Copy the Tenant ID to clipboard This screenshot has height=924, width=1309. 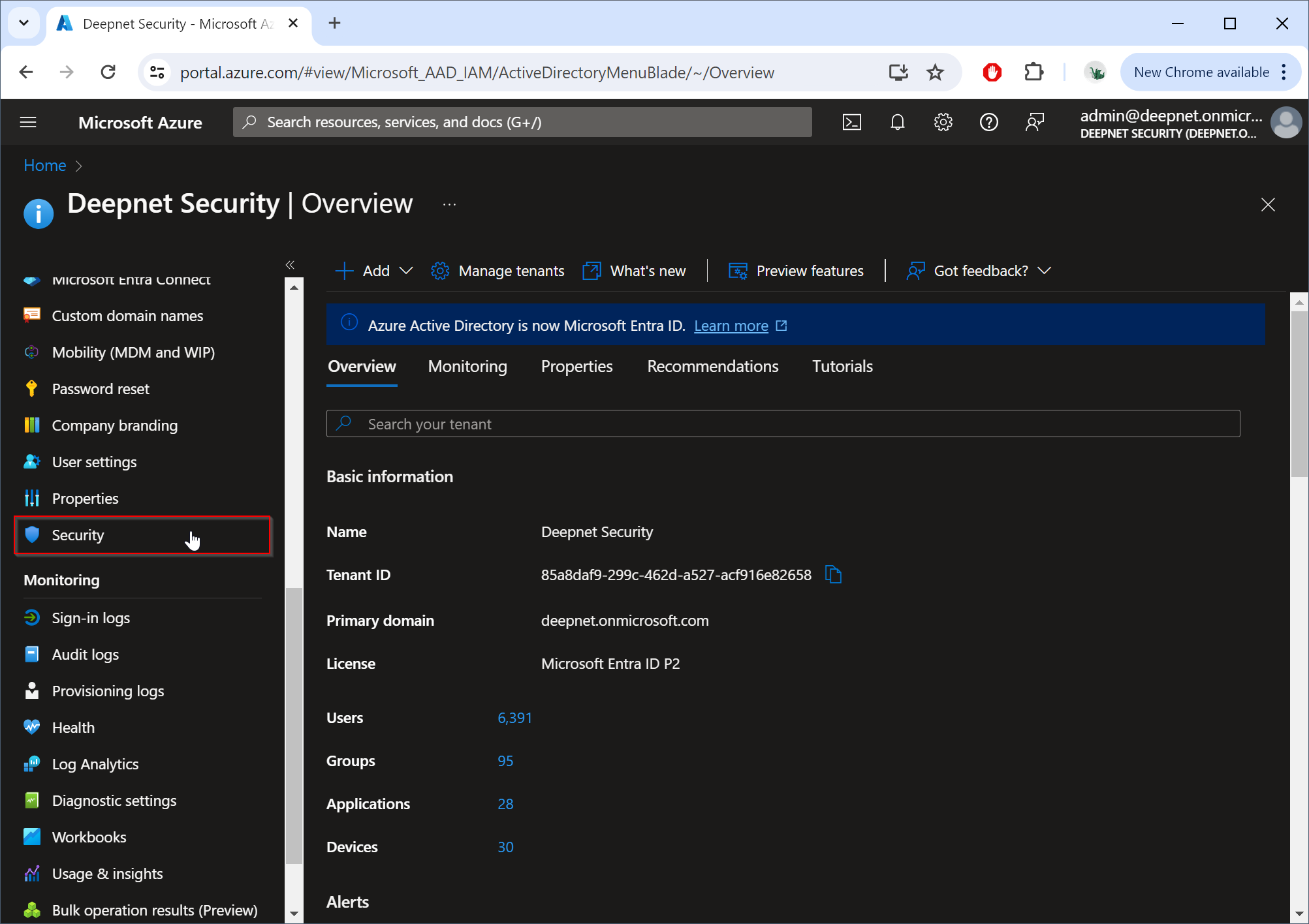[833, 575]
